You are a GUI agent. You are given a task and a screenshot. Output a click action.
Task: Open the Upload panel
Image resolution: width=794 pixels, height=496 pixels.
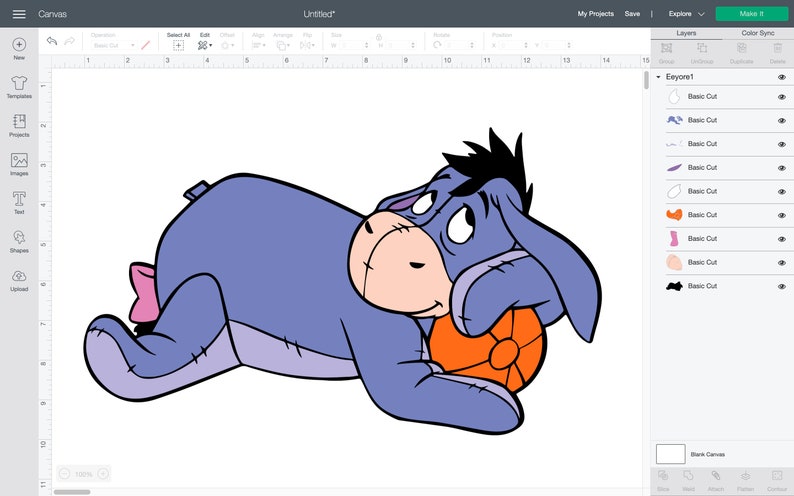coord(19,280)
